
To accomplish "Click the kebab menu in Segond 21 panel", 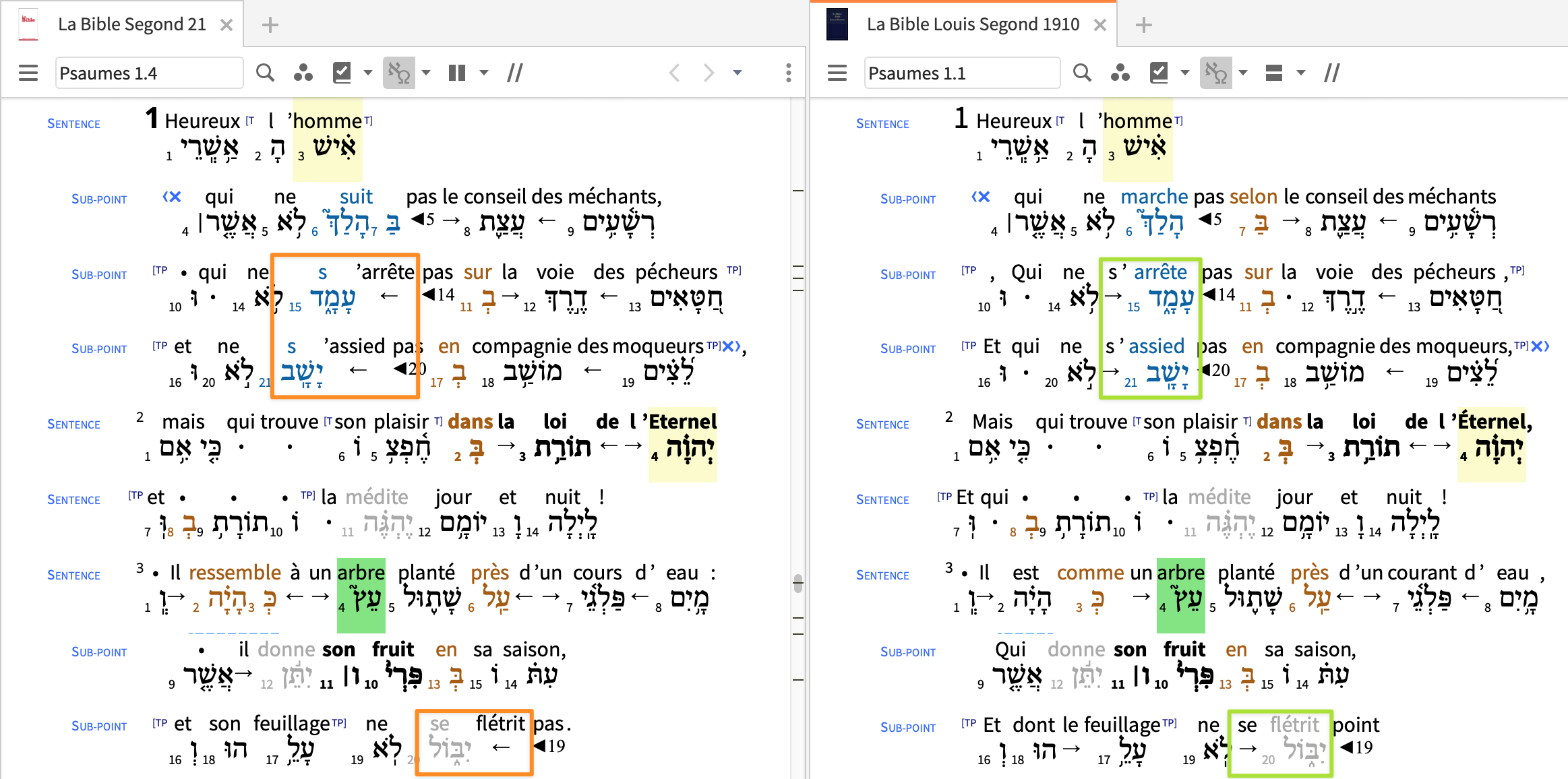I will tap(788, 73).
